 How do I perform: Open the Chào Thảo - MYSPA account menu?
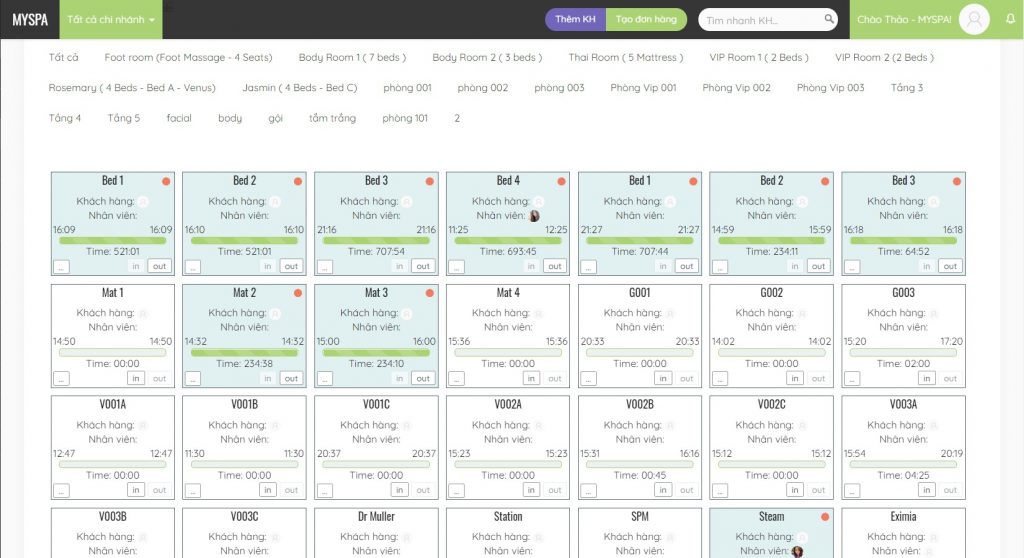(x=904, y=20)
